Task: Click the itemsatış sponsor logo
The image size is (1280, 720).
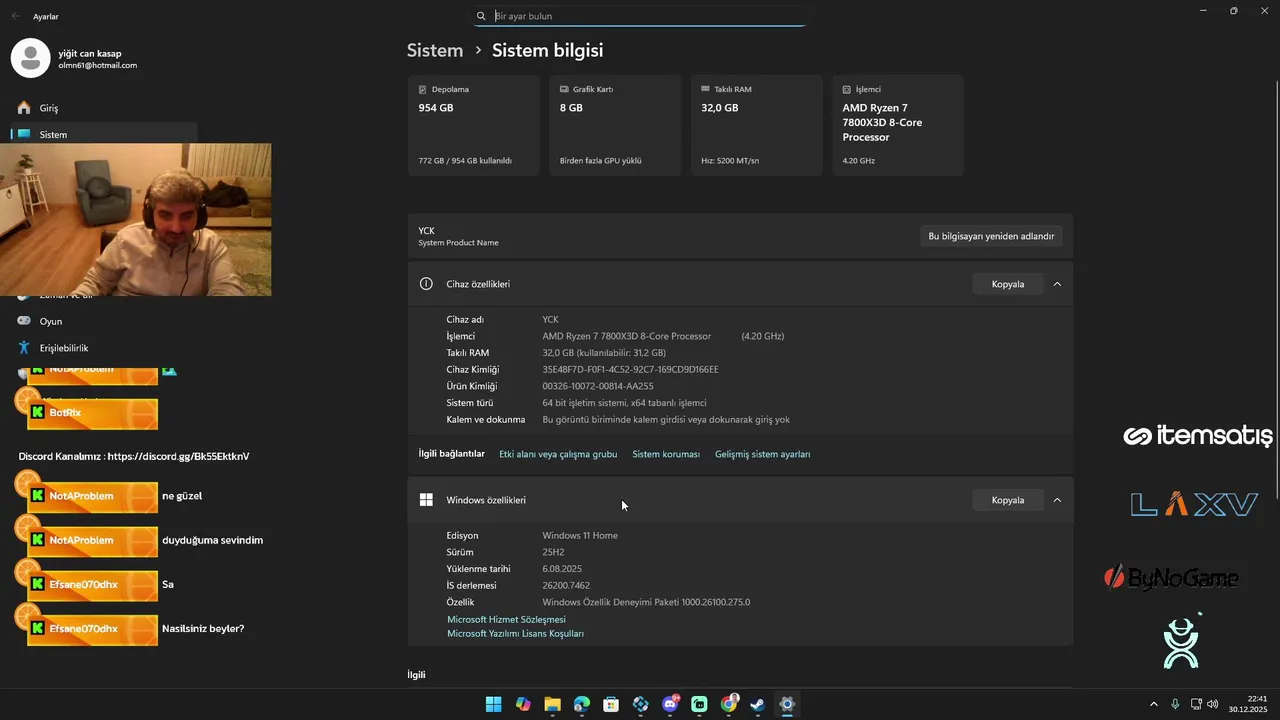Action: tap(1198, 436)
